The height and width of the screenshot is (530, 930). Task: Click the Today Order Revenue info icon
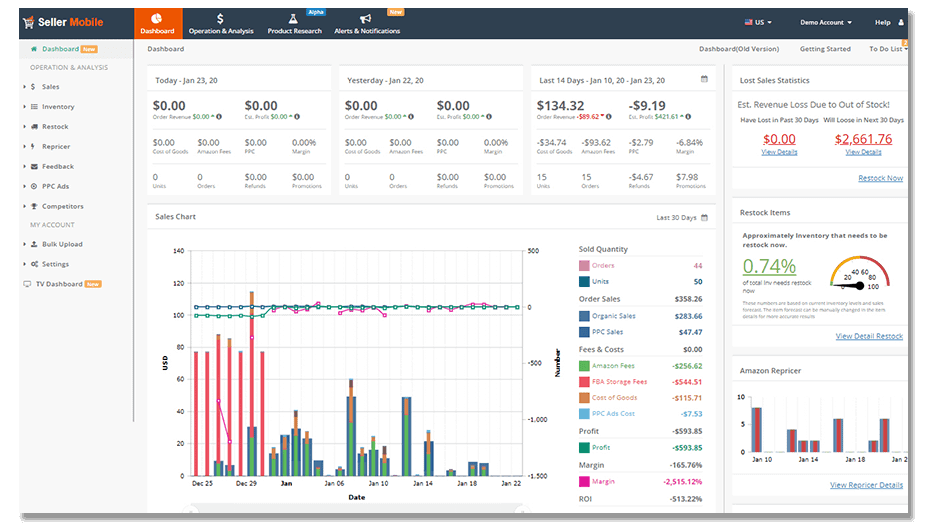pos(219,116)
